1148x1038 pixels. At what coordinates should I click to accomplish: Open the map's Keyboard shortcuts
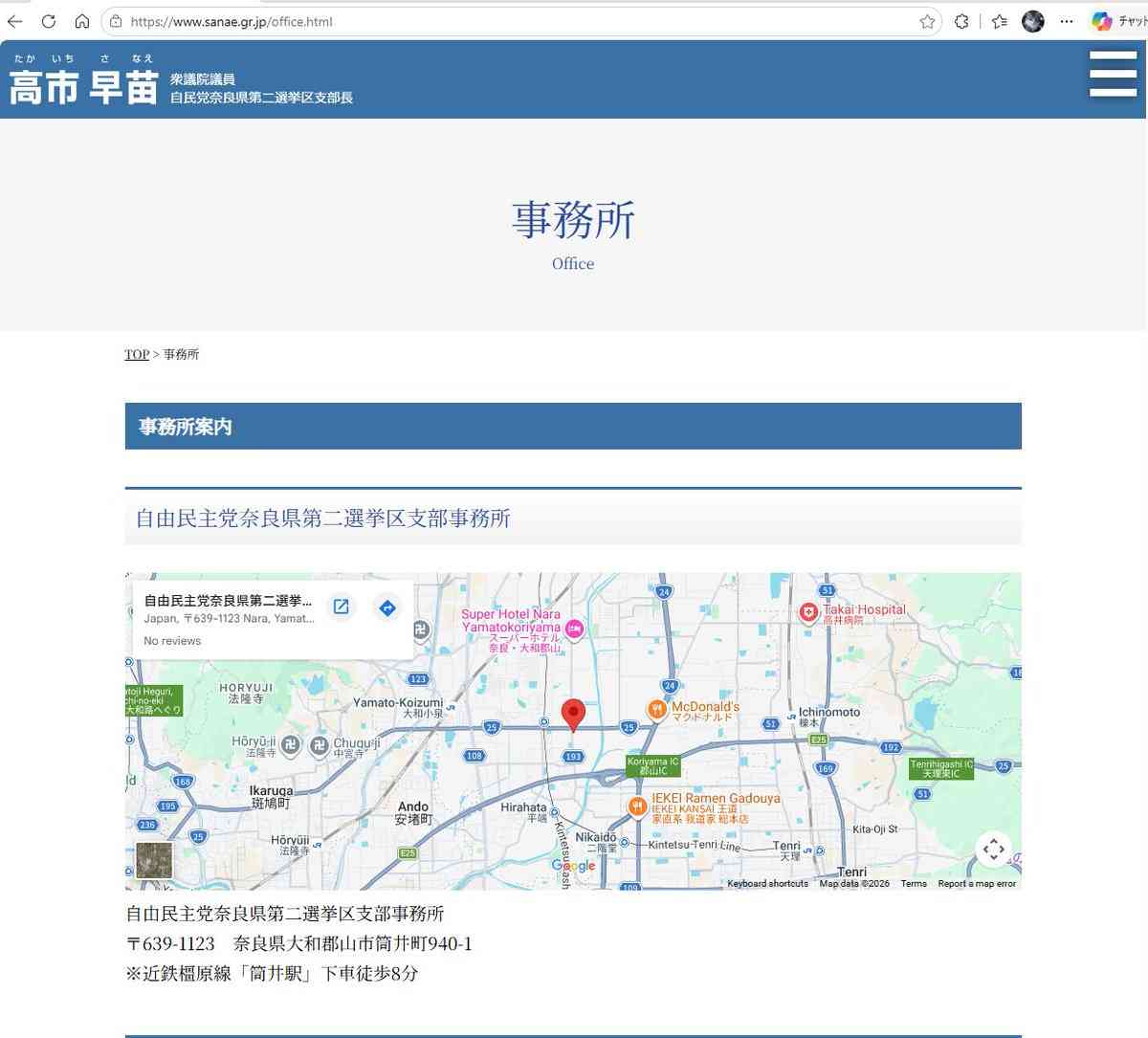click(x=767, y=883)
